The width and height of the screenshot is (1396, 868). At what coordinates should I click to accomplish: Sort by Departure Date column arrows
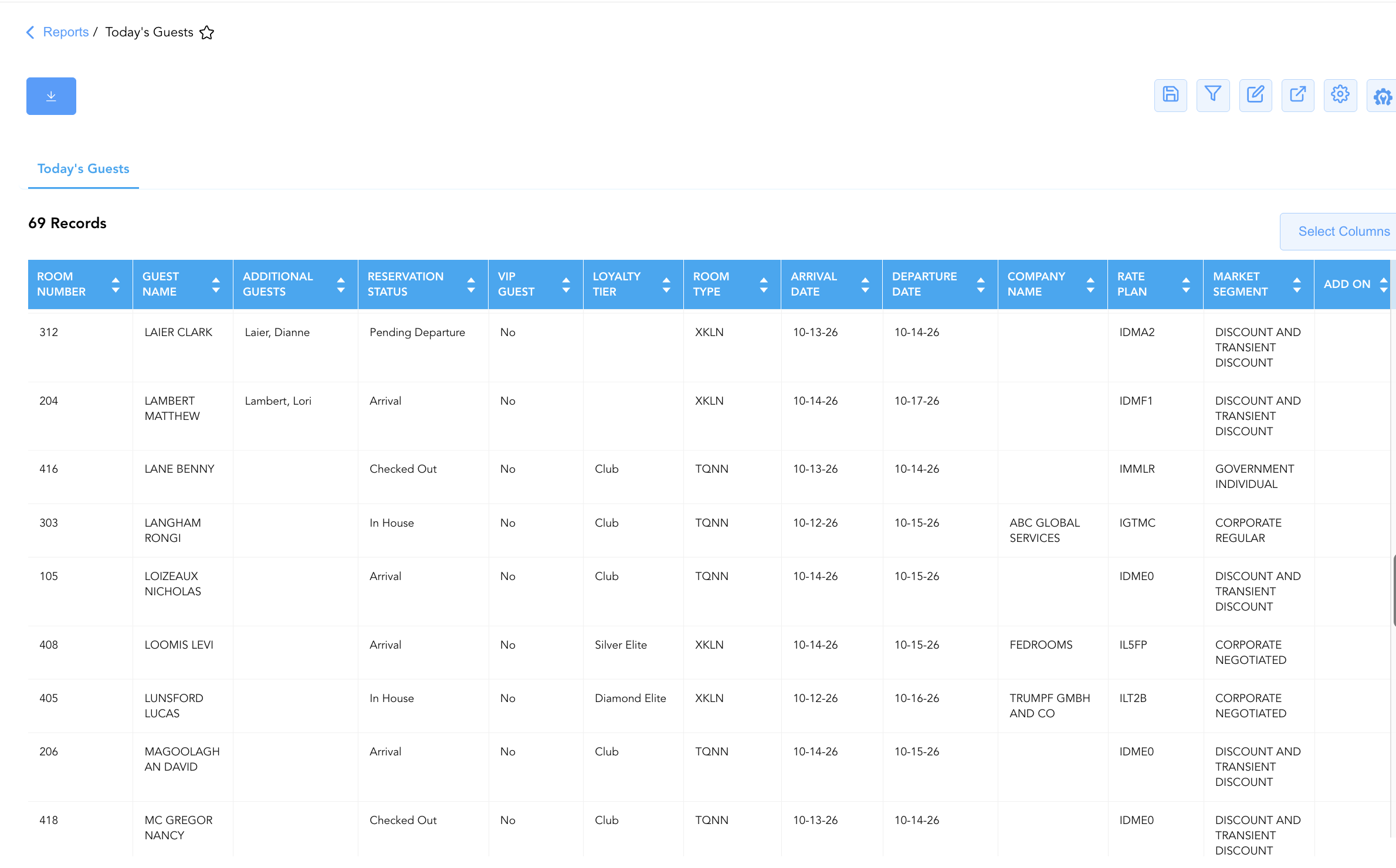click(981, 285)
